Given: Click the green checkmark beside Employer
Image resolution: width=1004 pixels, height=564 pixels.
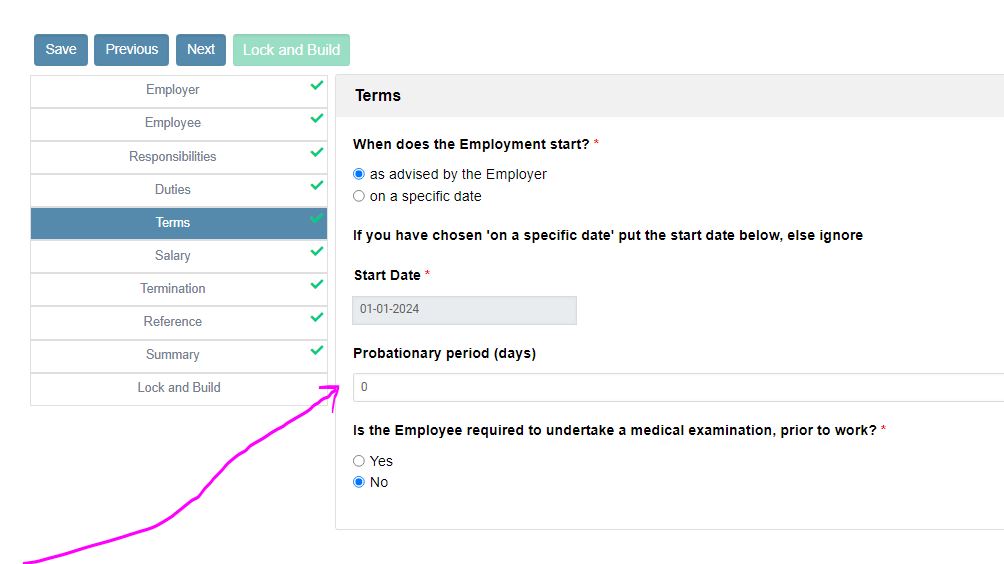Looking at the screenshot, I should tap(317, 86).
